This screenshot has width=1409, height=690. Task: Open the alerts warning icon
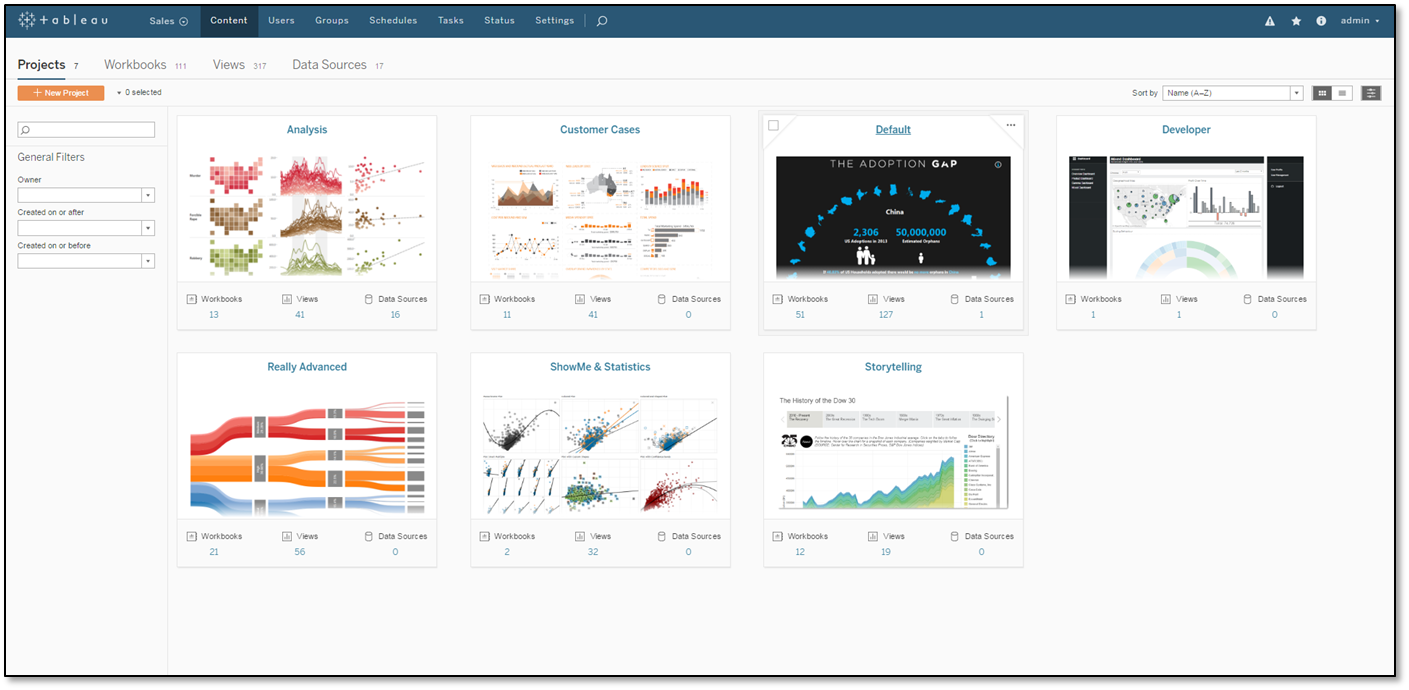tap(1269, 20)
